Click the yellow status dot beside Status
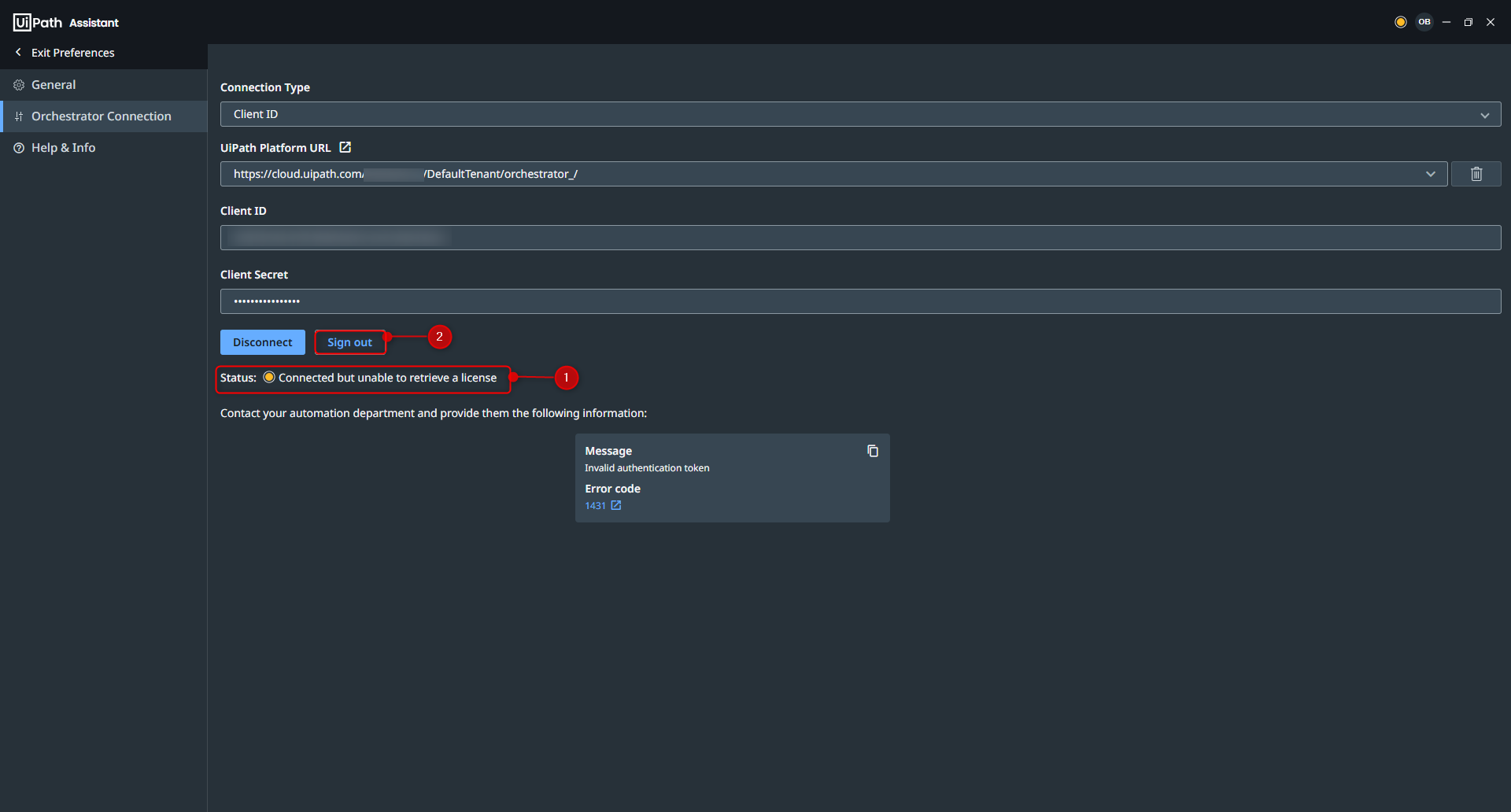Image resolution: width=1511 pixels, height=812 pixels. [269, 378]
